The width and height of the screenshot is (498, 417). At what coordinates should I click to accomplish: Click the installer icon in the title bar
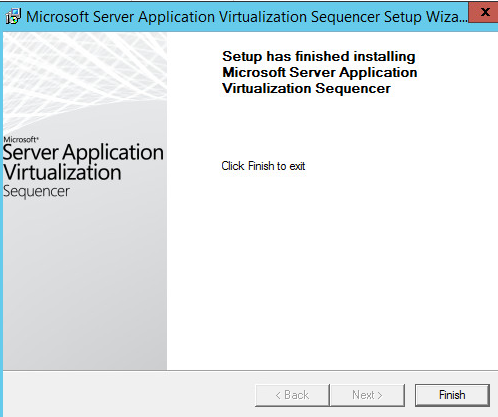(x=13, y=17)
